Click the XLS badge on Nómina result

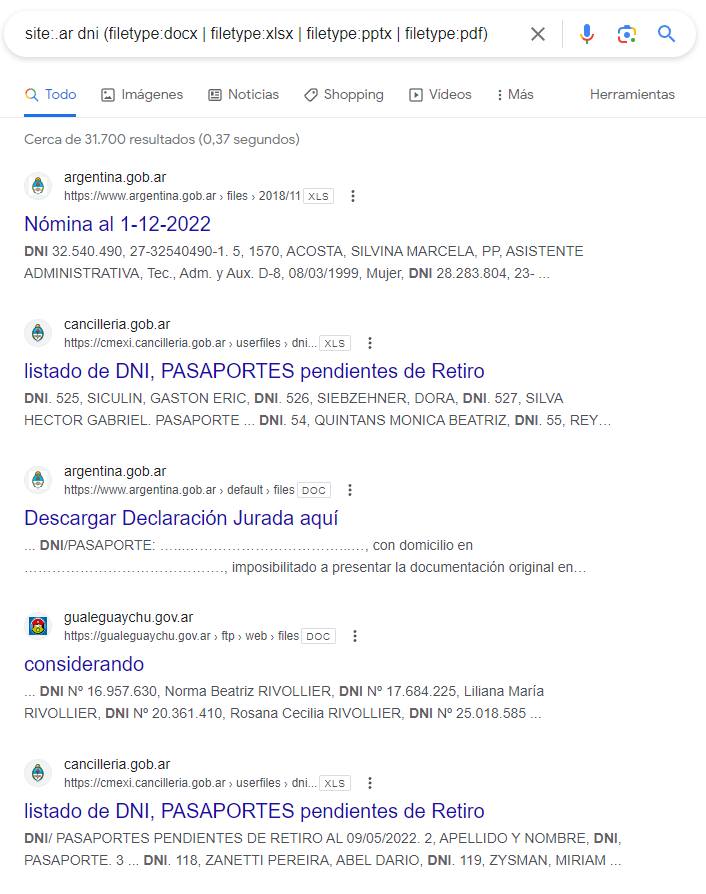318,196
